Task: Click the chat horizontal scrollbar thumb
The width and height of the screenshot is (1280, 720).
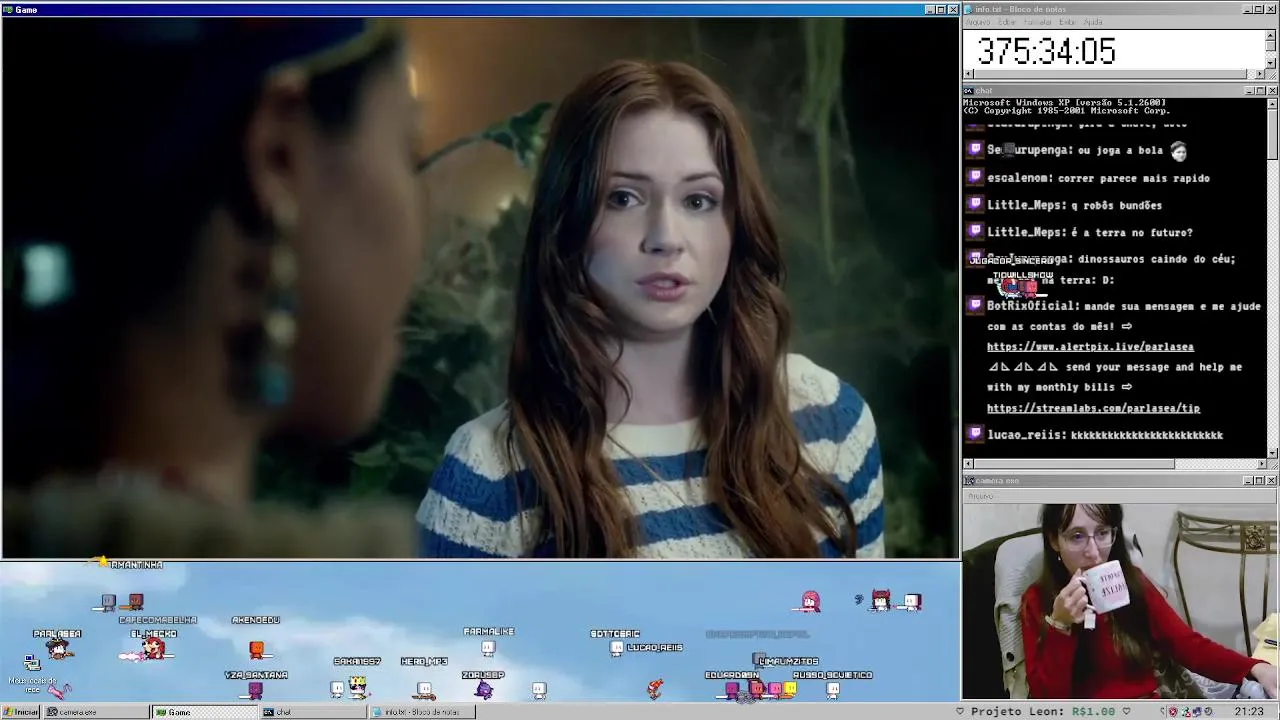Action: click(x=1074, y=464)
